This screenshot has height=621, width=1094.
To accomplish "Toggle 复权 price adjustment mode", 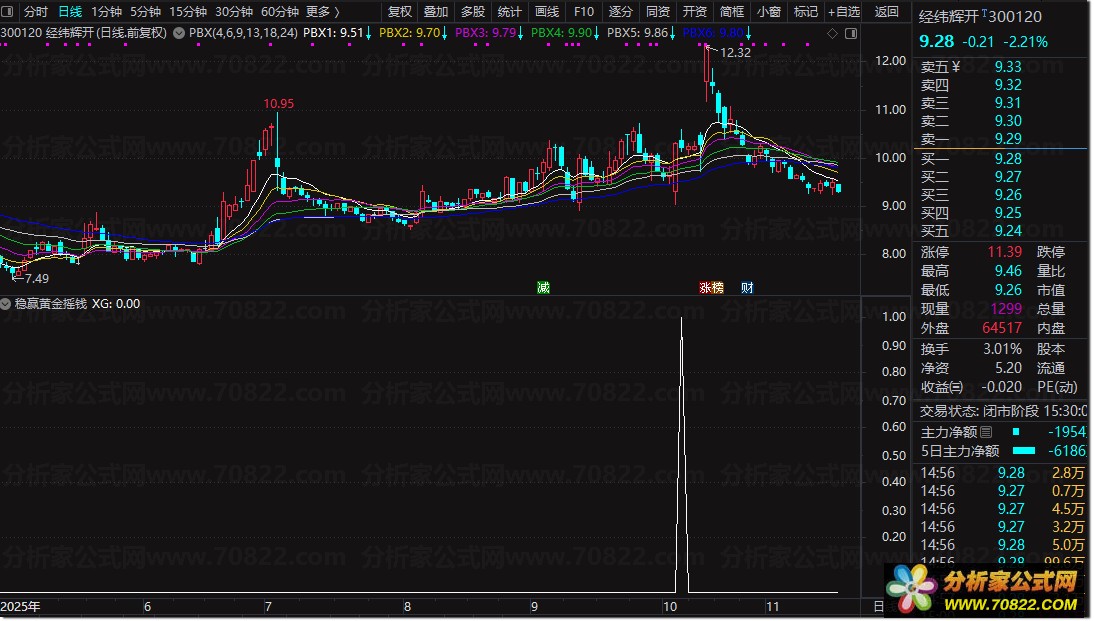I will point(399,12).
